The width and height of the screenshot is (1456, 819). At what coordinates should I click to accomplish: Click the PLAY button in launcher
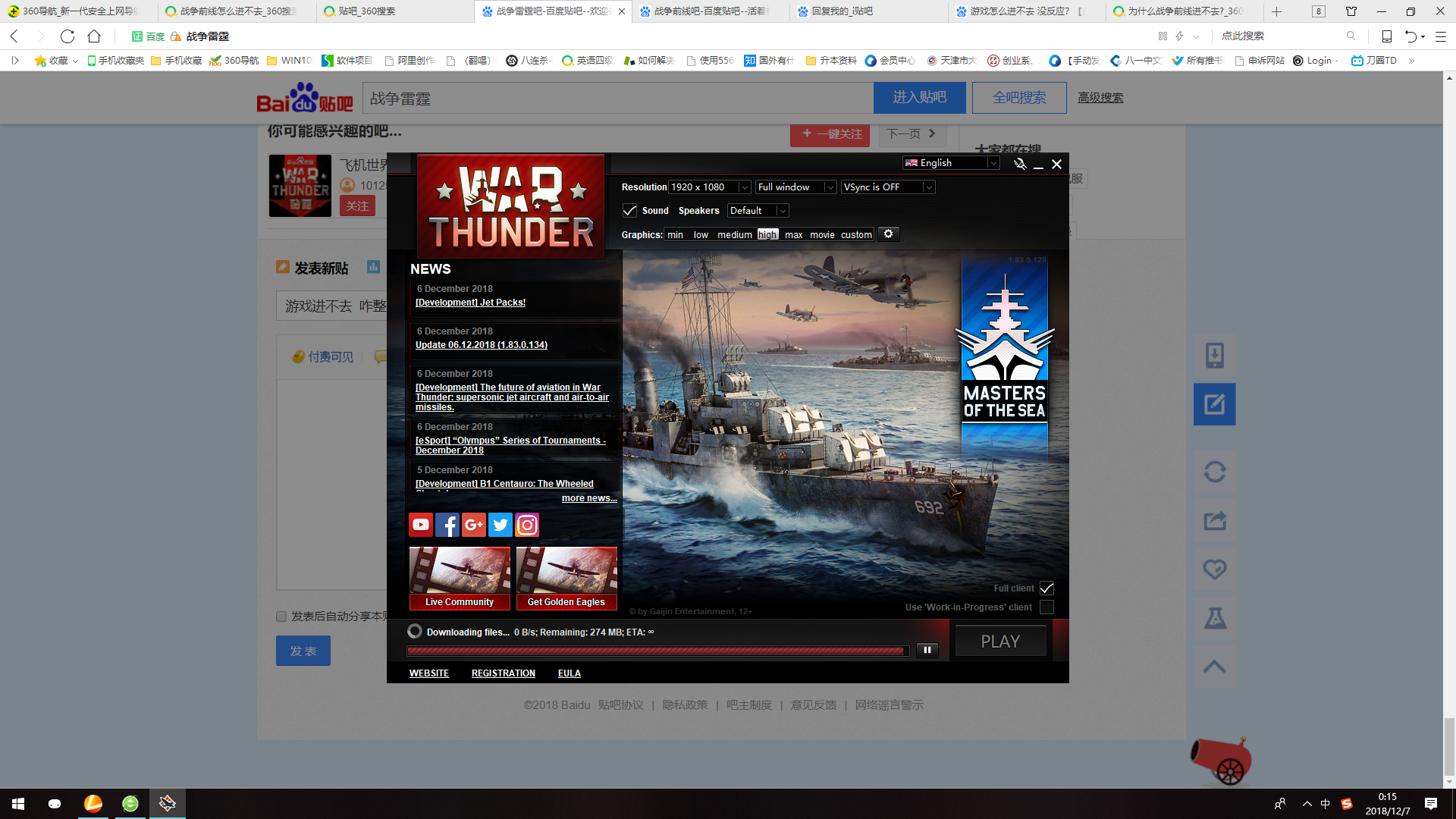(1000, 642)
